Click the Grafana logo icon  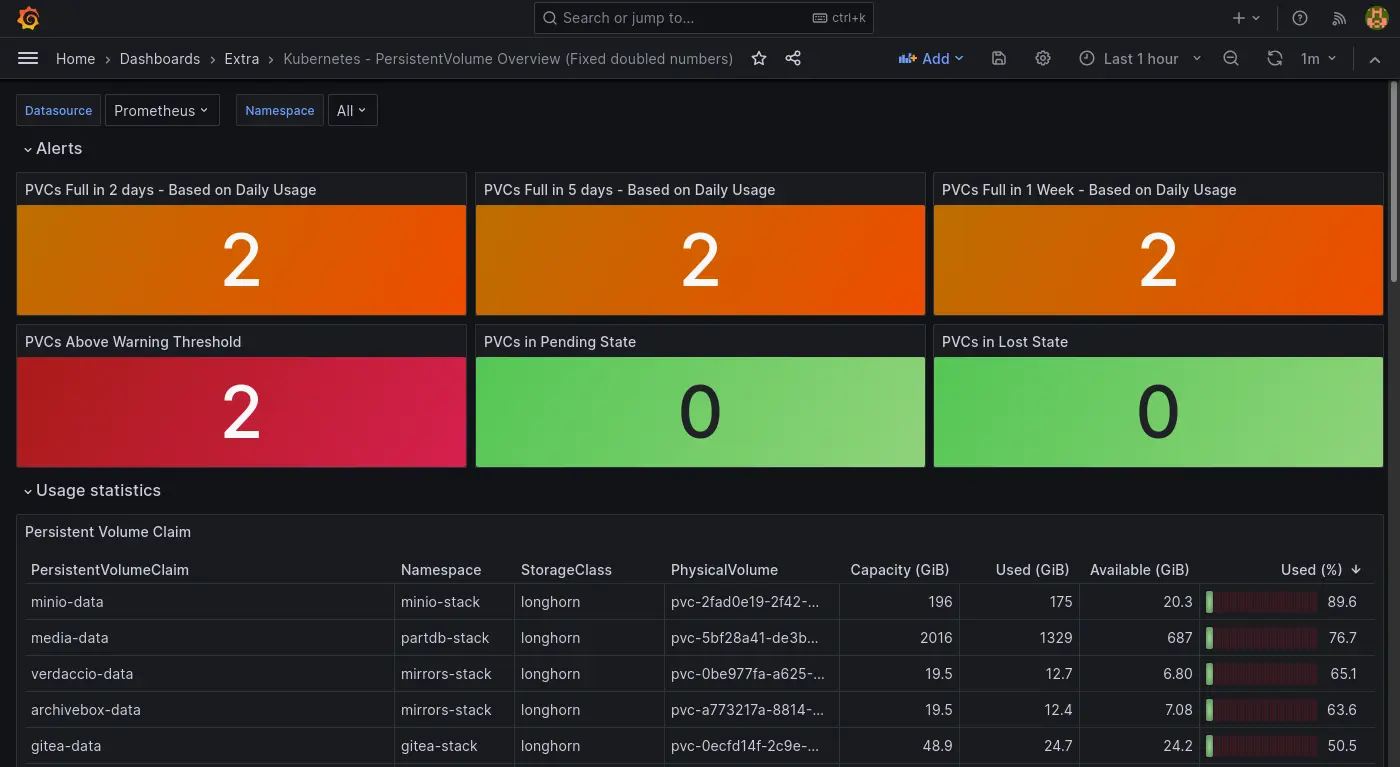(28, 18)
